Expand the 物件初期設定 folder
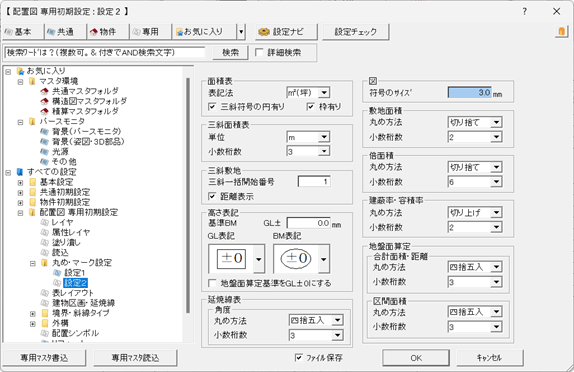The width and height of the screenshot is (574, 372). (x=20, y=202)
